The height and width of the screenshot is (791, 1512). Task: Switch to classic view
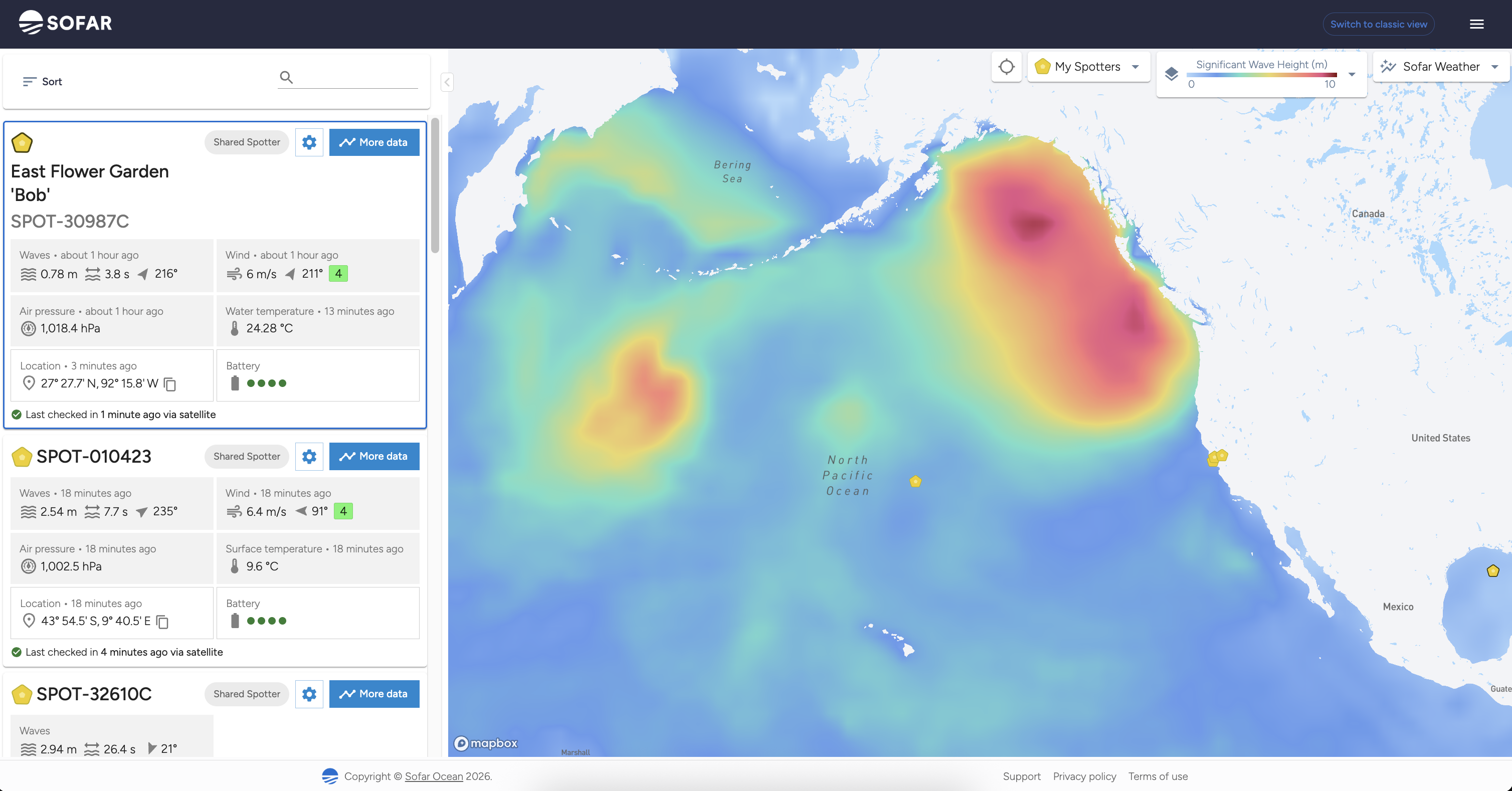pos(1378,24)
